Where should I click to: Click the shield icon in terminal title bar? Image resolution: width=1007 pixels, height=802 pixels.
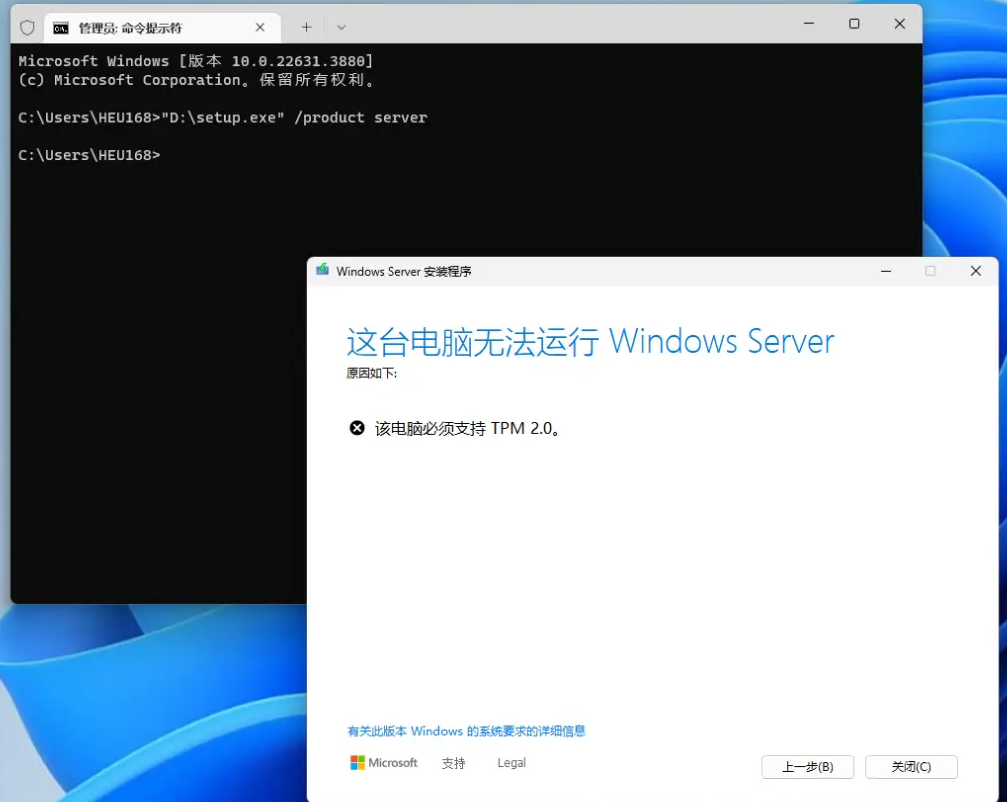pyautogui.click(x=27, y=28)
